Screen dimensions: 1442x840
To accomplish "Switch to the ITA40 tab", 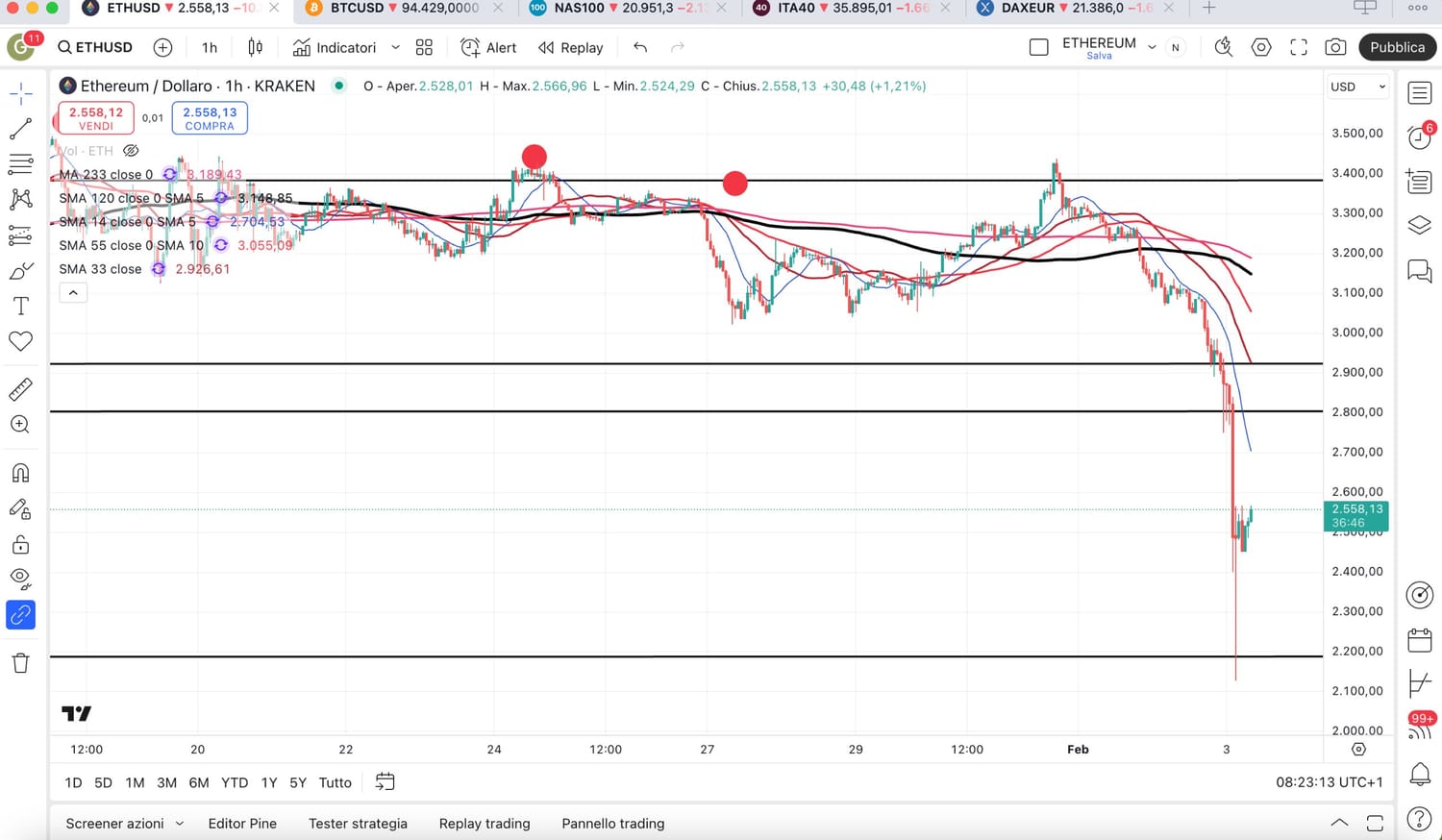I will (x=852, y=9).
